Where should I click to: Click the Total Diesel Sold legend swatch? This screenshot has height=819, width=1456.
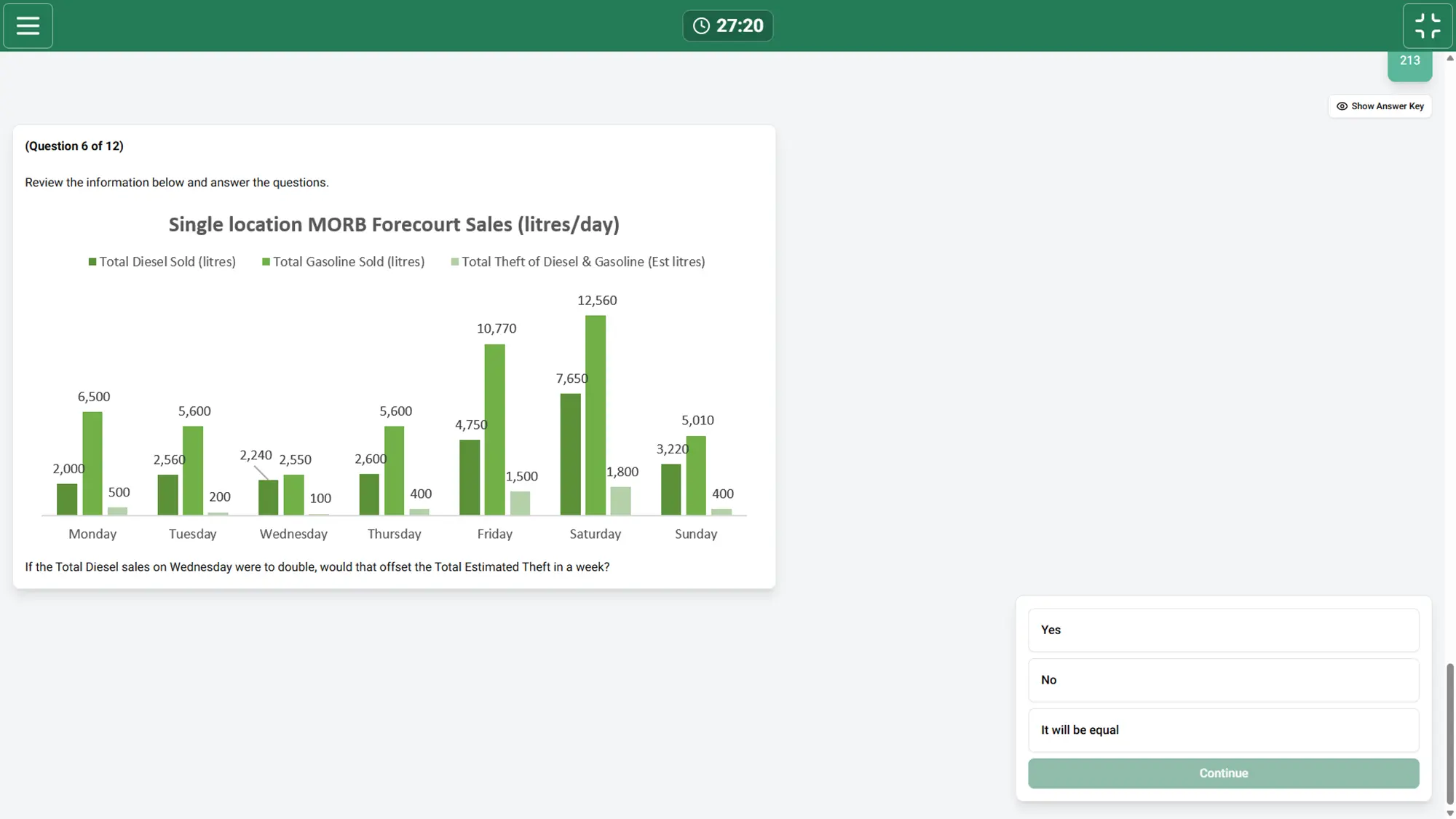92,262
